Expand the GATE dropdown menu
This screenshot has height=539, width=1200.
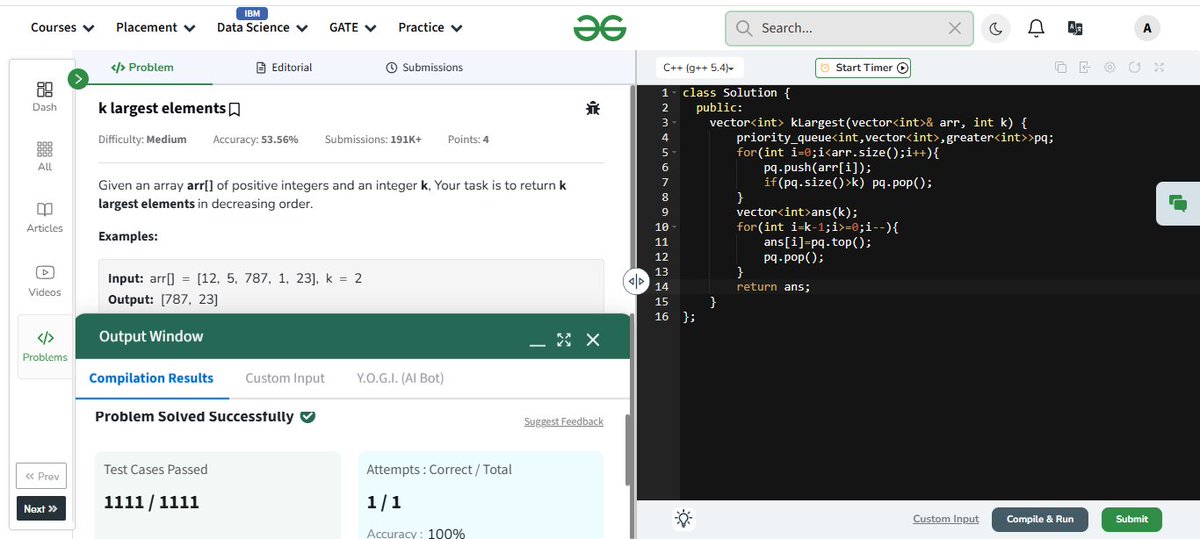[352, 28]
